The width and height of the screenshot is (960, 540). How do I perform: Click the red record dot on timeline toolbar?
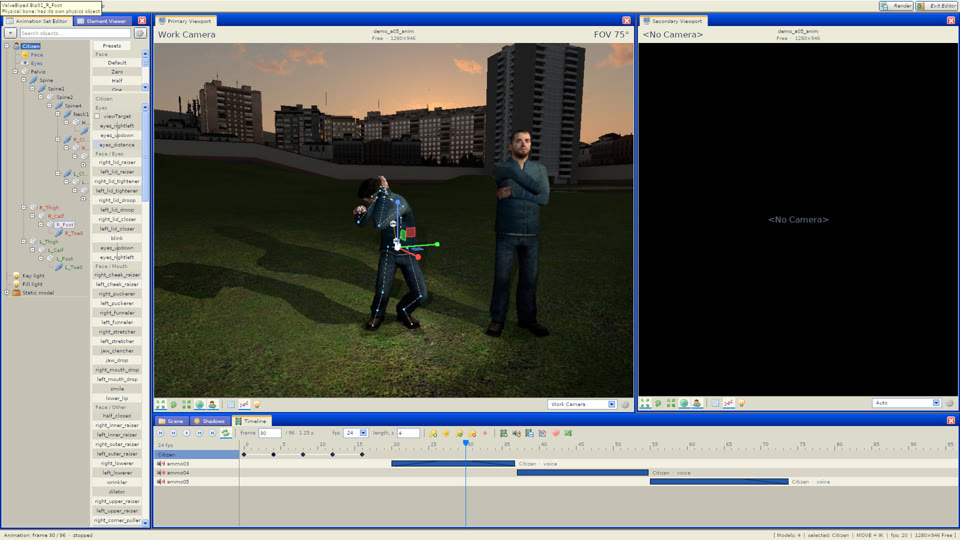point(485,433)
